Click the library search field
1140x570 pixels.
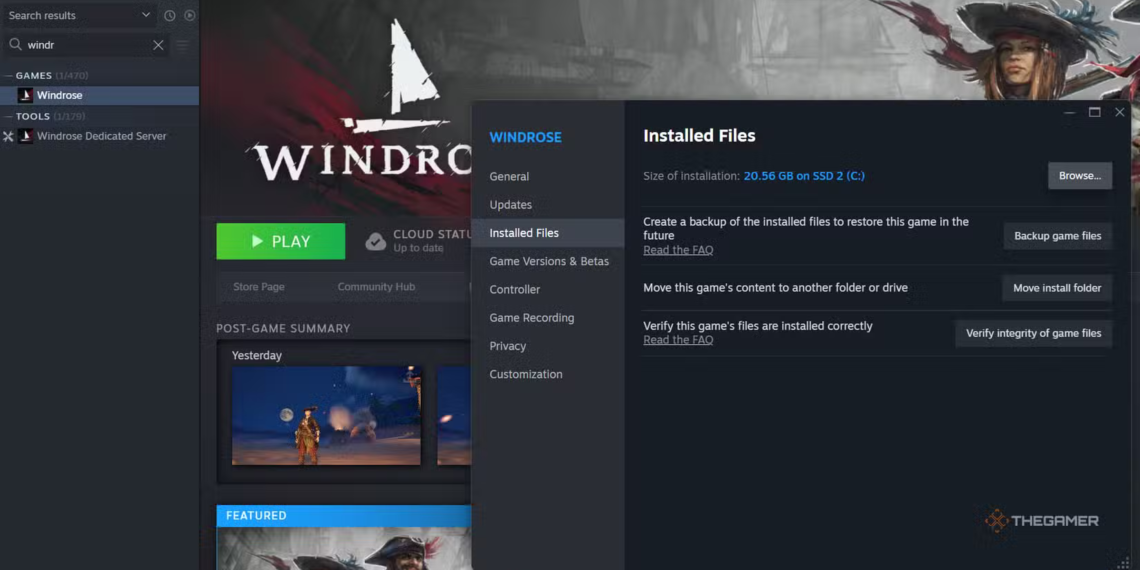coord(87,45)
